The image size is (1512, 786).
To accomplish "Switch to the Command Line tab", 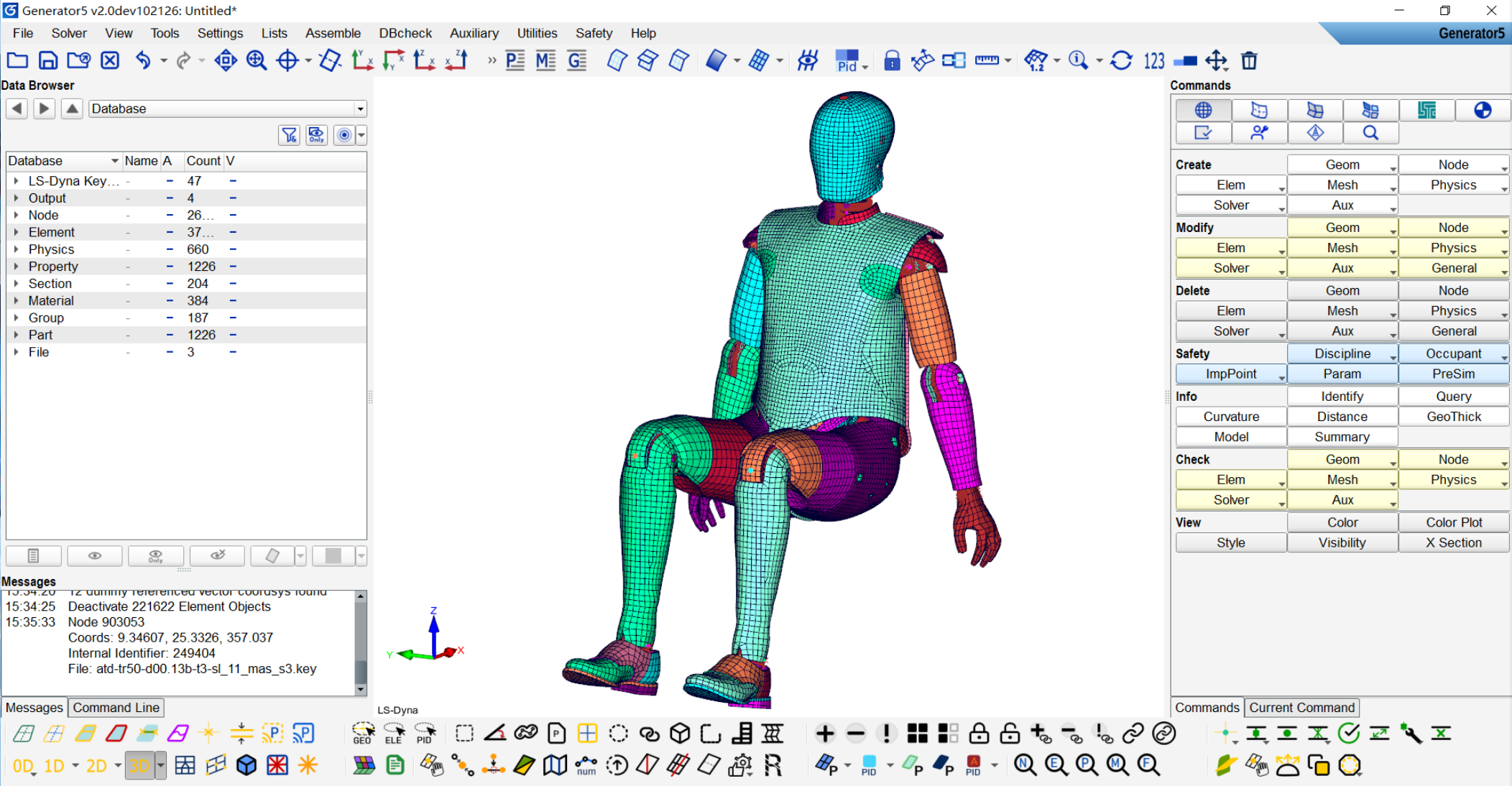I will [116, 708].
